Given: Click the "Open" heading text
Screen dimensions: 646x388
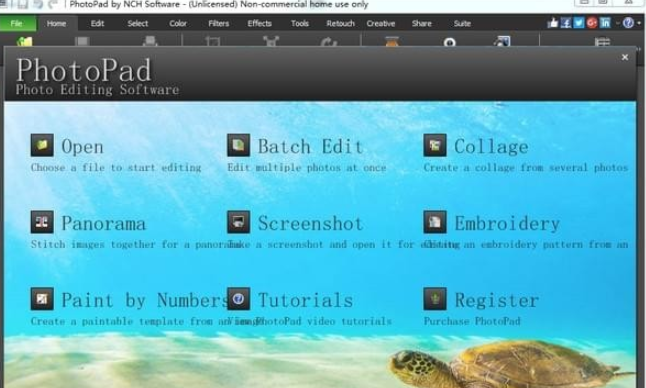Looking at the screenshot, I should click(82, 147).
